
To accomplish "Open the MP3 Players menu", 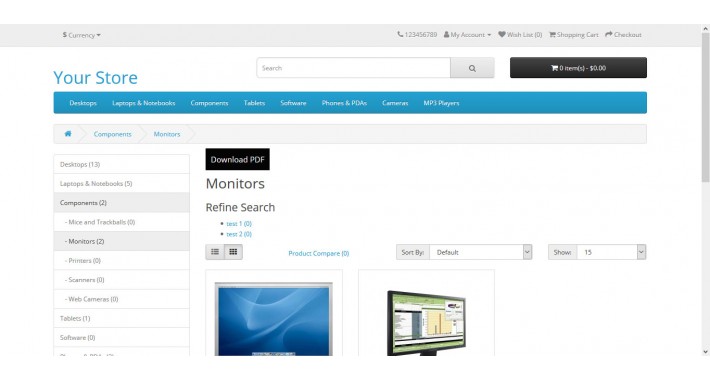I will tap(441, 103).
